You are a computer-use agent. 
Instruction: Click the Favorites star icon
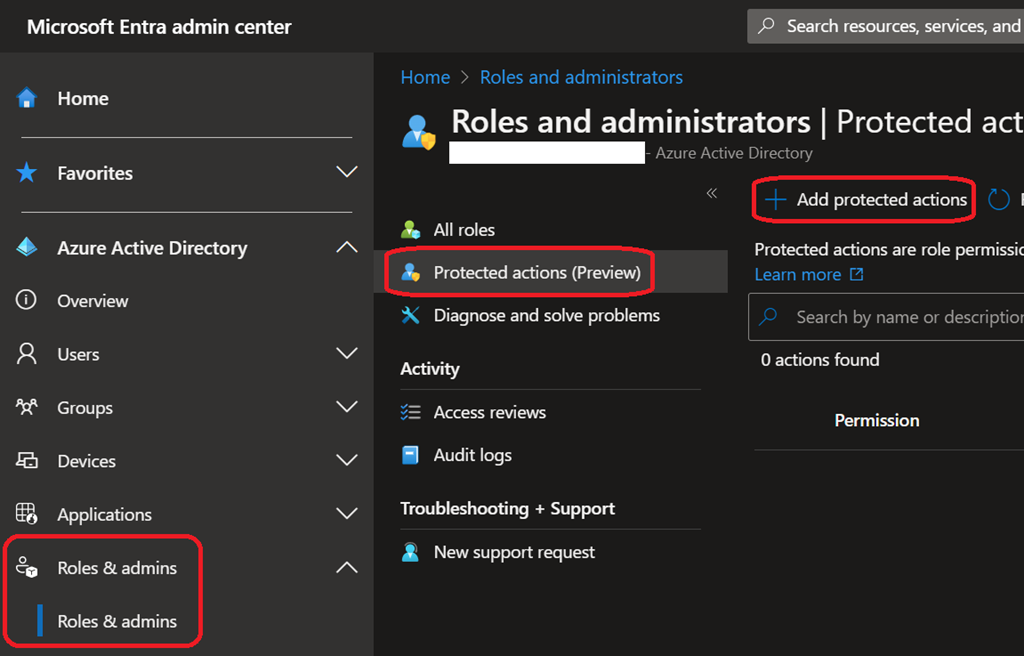tap(27, 173)
